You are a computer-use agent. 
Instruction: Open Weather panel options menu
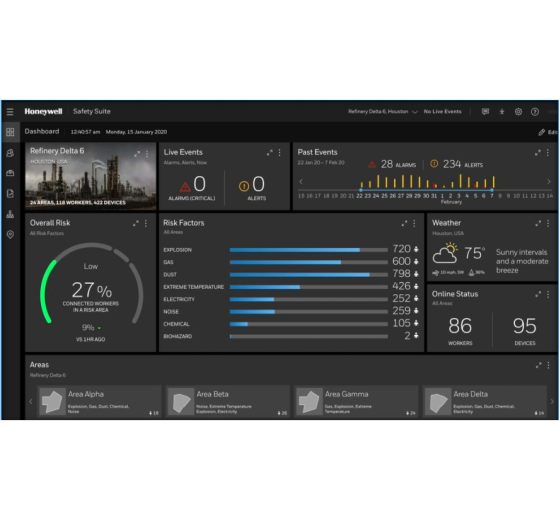(x=548, y=224)
